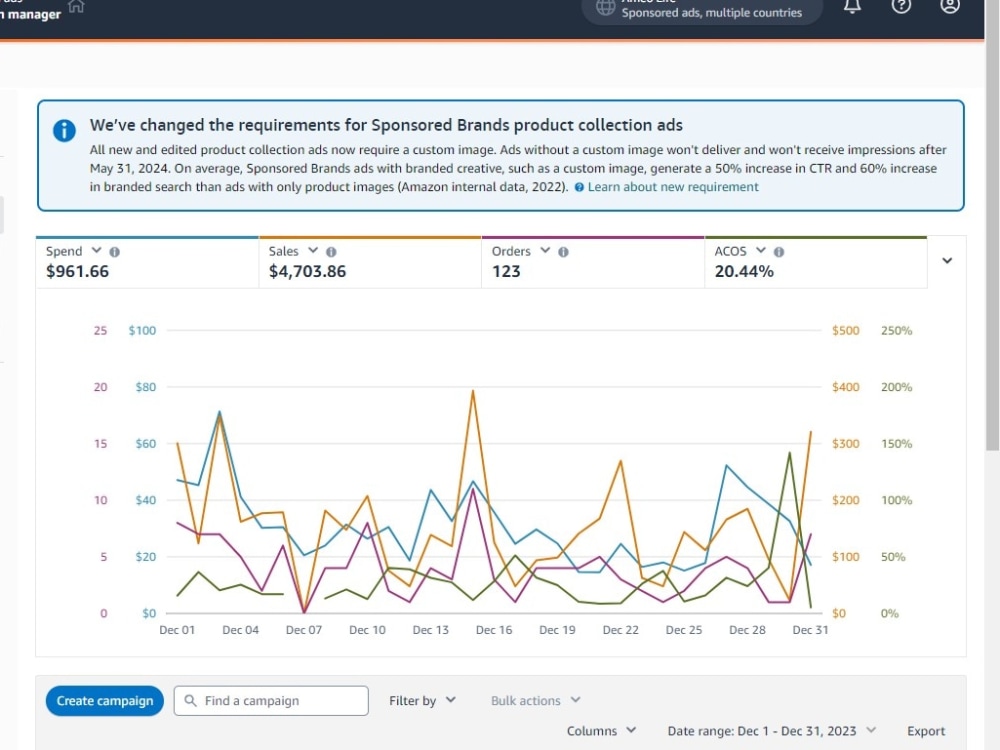Open the user account profile icon
1000x750 pixels.
(950, 6)
